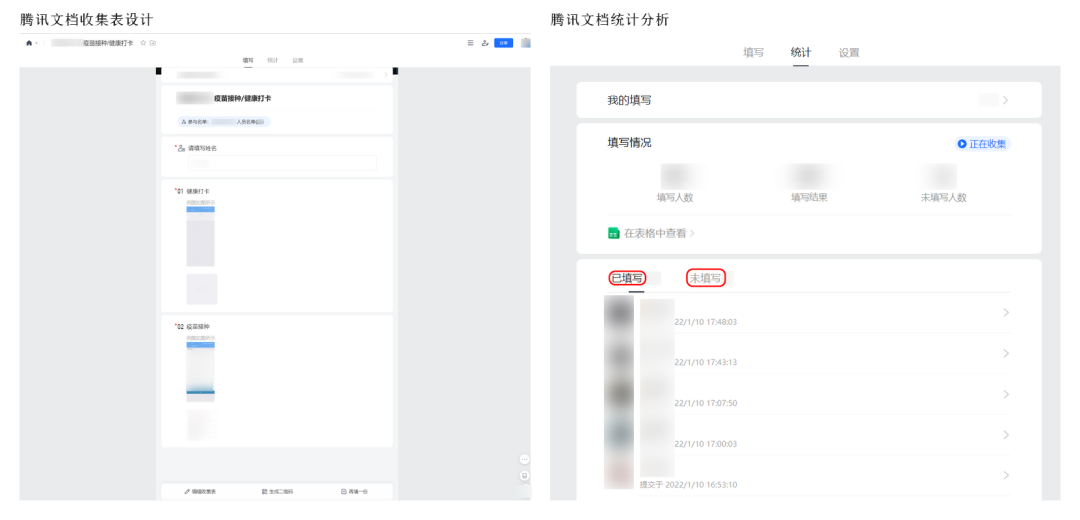This screenshot has height=520, width=1080.
Task: Click the timestamp 22/1/10 17:43:13
Action: point(705,362)
